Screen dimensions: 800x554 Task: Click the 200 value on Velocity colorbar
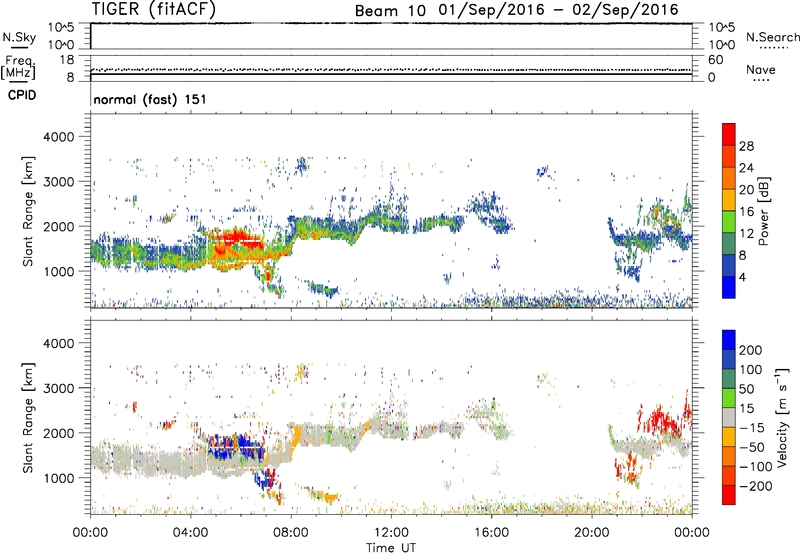(x=751, y=350)
